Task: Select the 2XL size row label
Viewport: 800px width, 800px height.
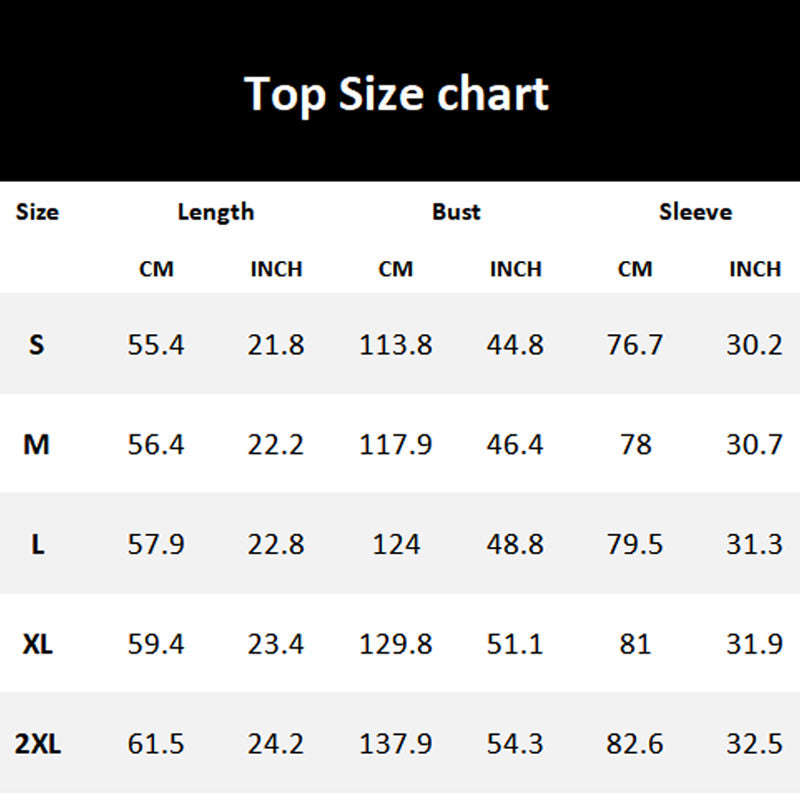Action: [38, 744]
